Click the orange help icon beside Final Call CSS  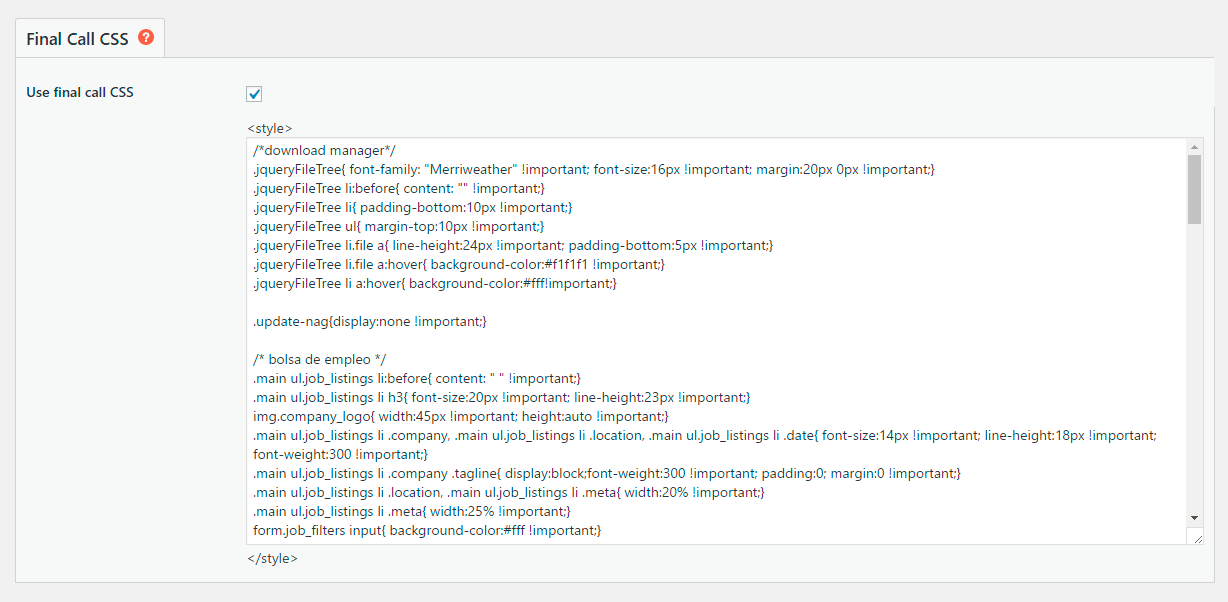point(147,38)
